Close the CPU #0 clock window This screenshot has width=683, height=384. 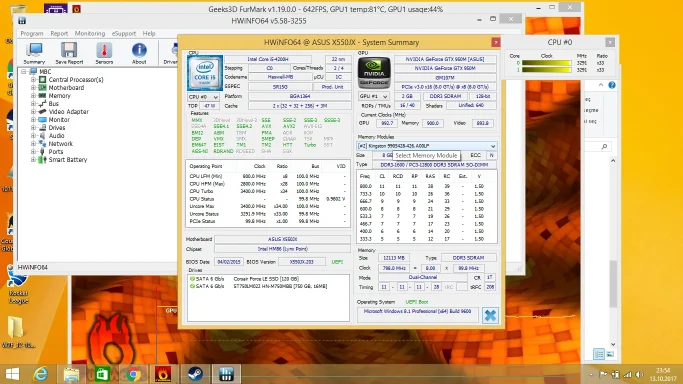click(610, 42)
